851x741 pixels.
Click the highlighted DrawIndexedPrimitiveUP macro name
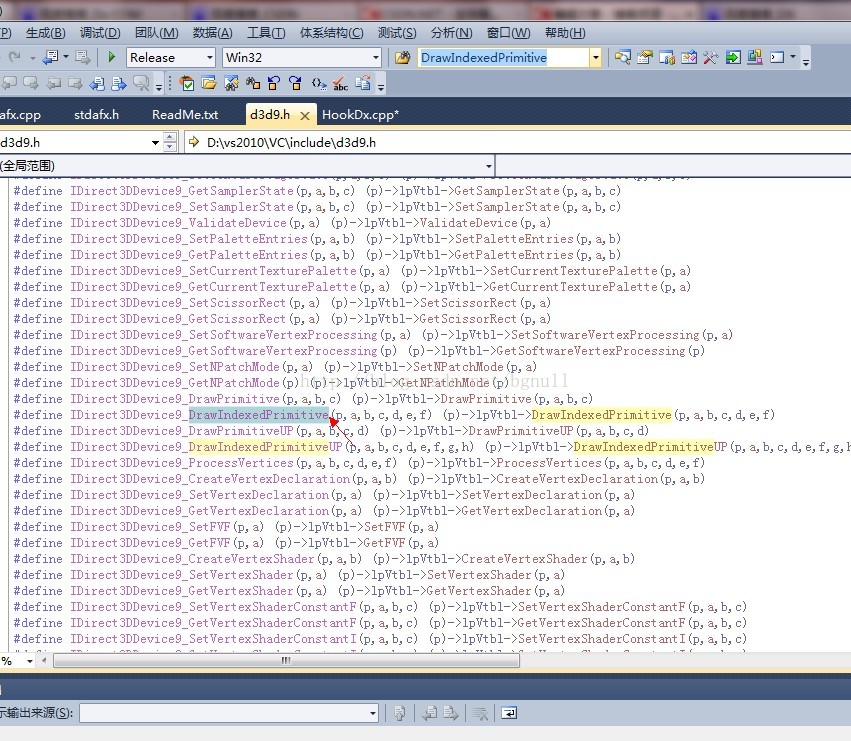click(265, 447)
